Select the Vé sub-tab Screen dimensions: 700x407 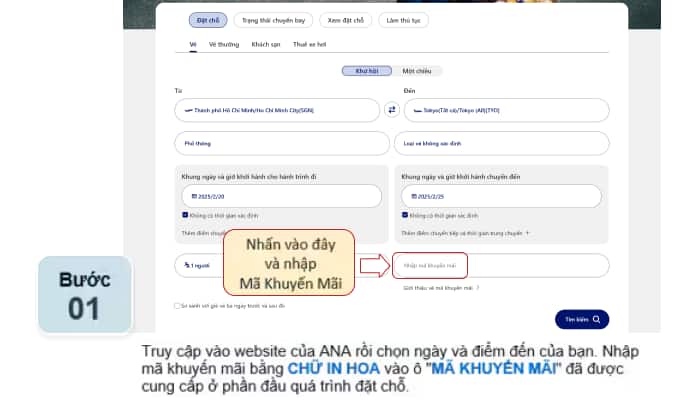tap(193, 44)
